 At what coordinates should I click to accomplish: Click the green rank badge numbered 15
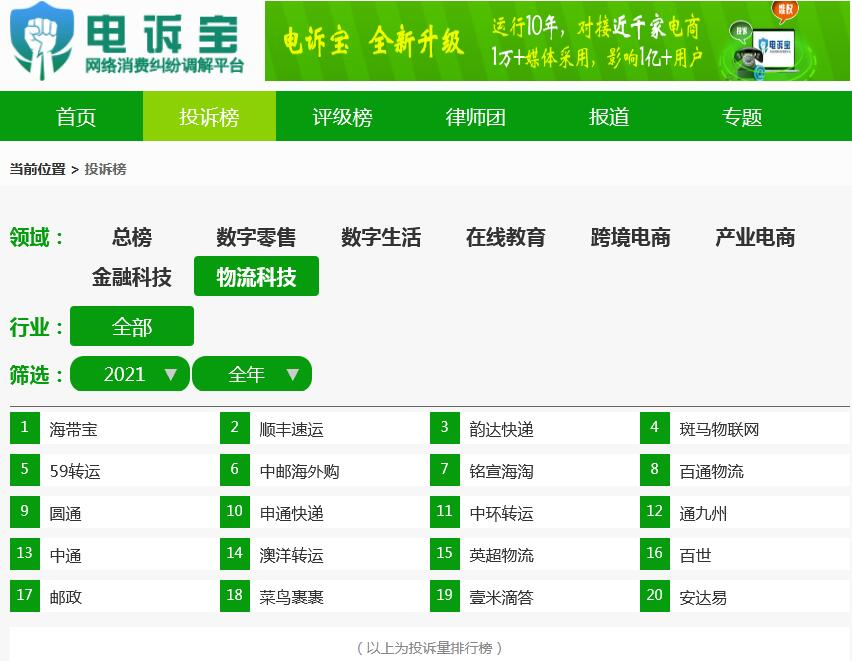tap(444, 553)
